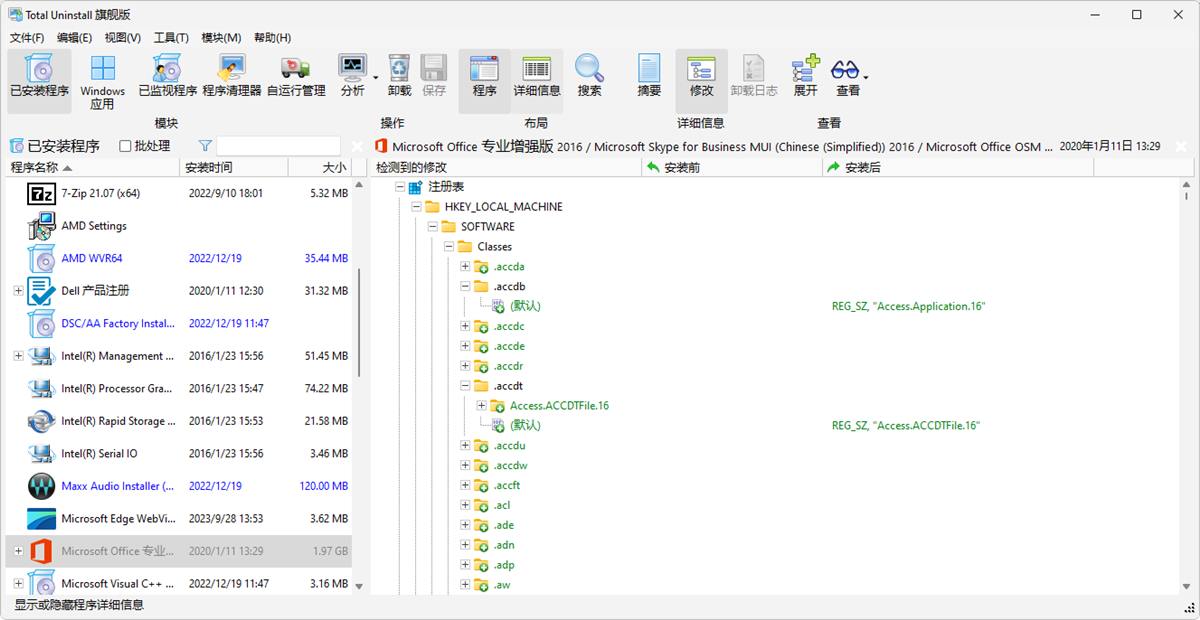Open the 分析 dropdown arrow

tap(376, 77)
